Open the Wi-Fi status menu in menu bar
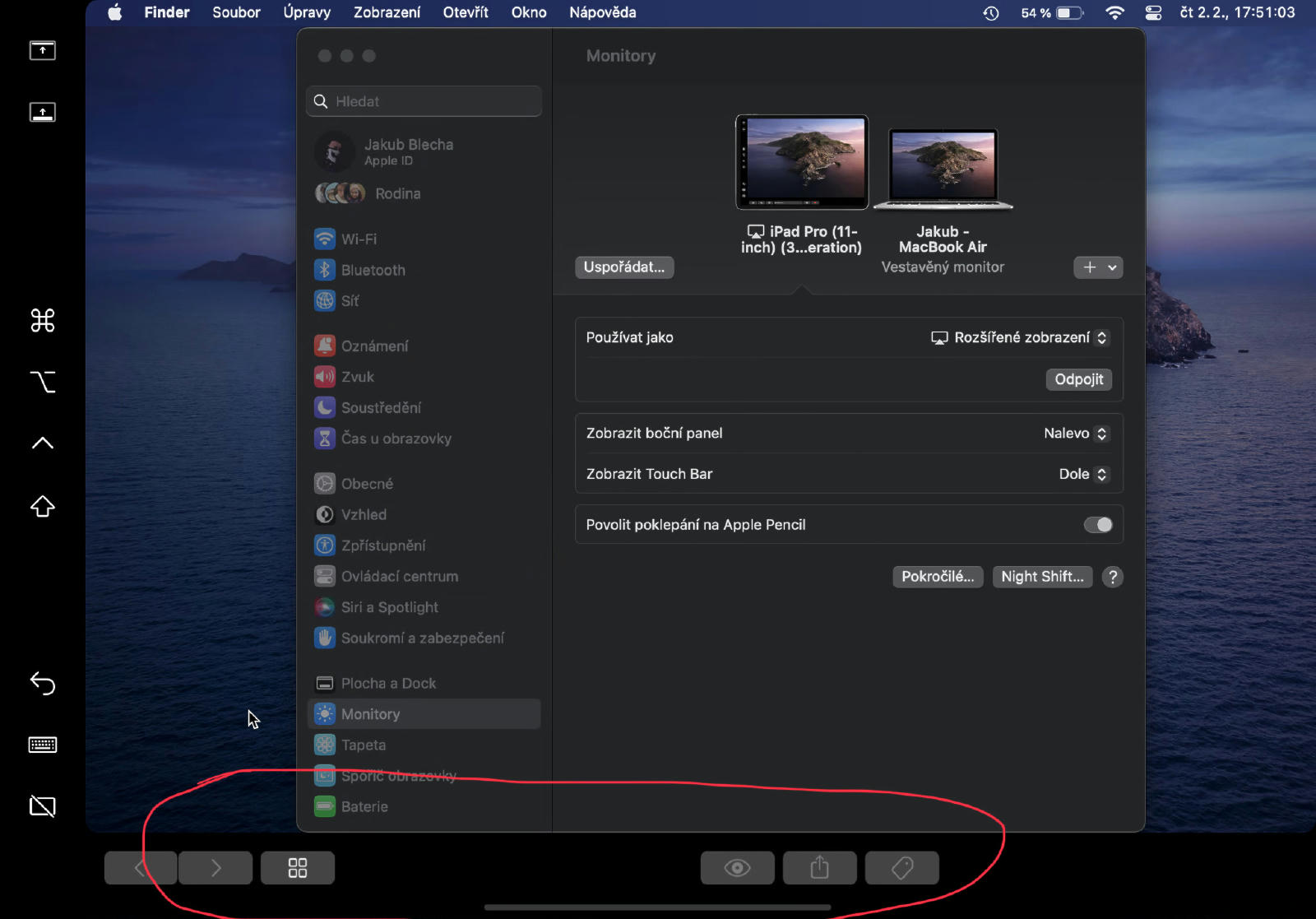Viewport: 1316px width, 919px height. pyautogui.click(x=1114, y=13)
